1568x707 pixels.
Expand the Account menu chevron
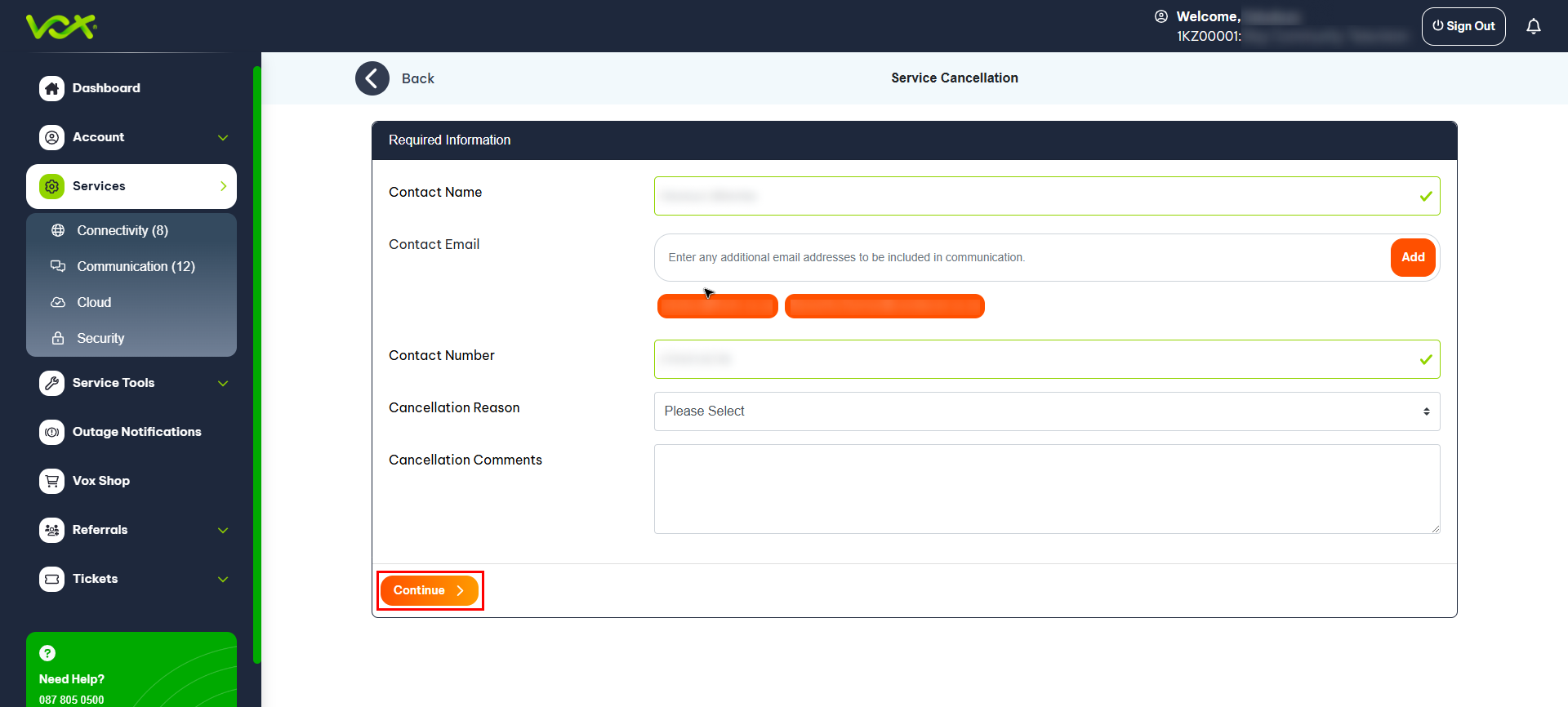coord(223,138)
